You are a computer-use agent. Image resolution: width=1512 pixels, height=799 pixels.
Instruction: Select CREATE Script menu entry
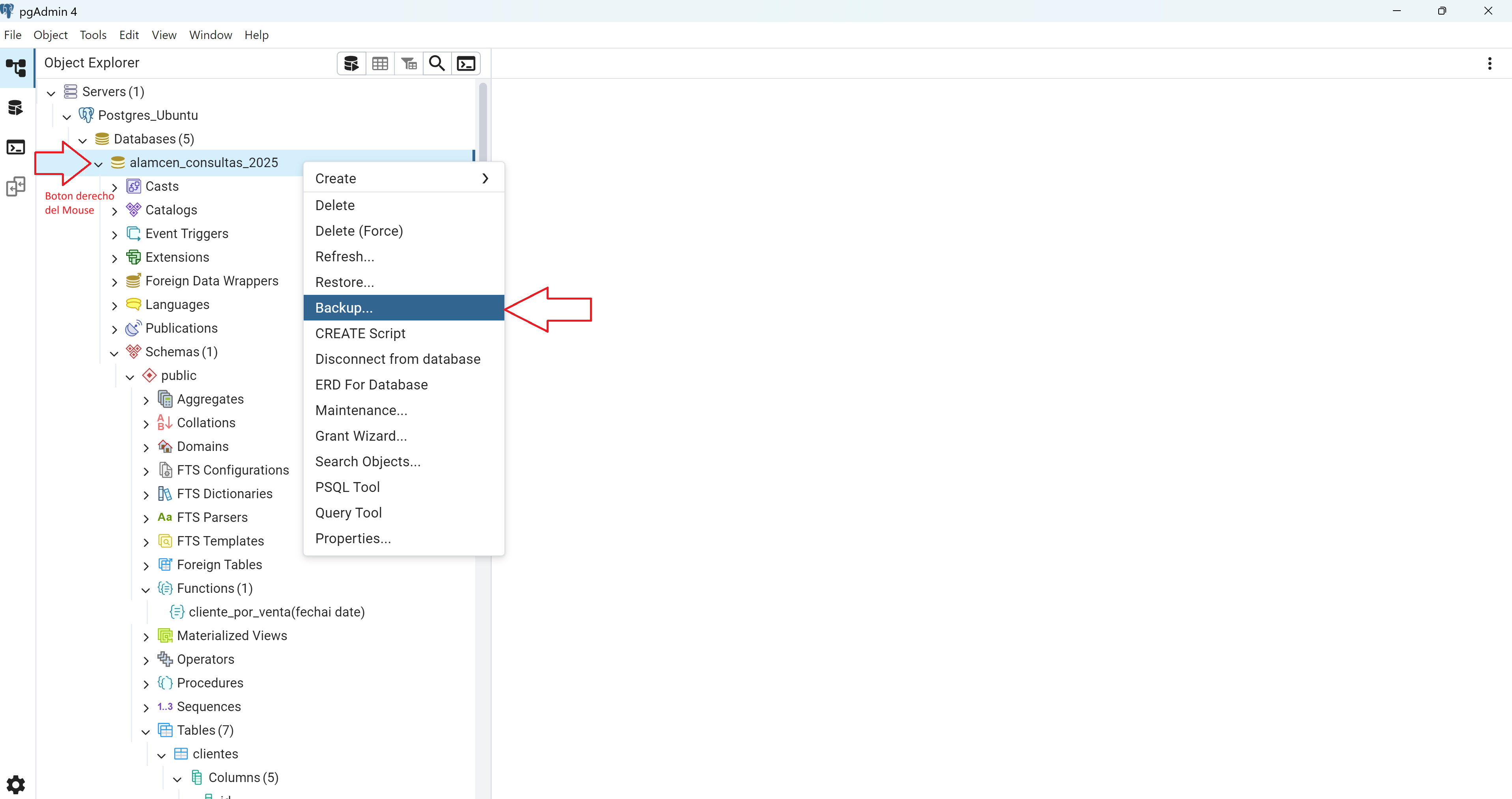[403, 333]
